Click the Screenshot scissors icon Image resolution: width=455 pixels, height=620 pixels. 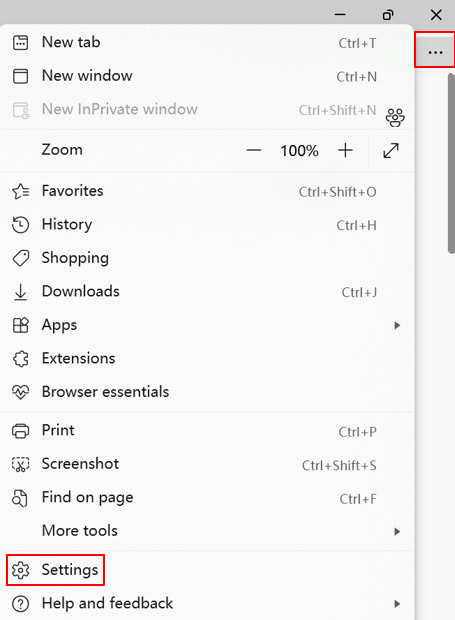(x=21, y=464)
